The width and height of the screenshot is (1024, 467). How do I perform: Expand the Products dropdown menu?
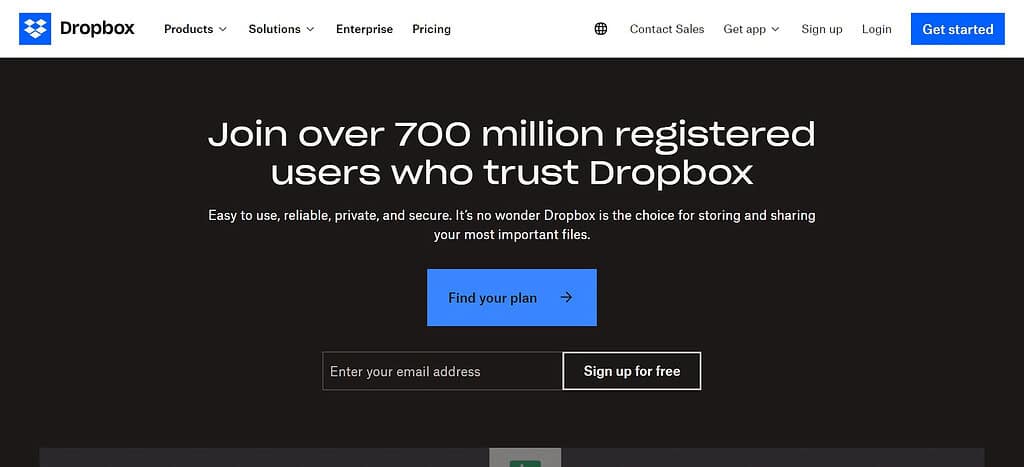tap(195, 29)
